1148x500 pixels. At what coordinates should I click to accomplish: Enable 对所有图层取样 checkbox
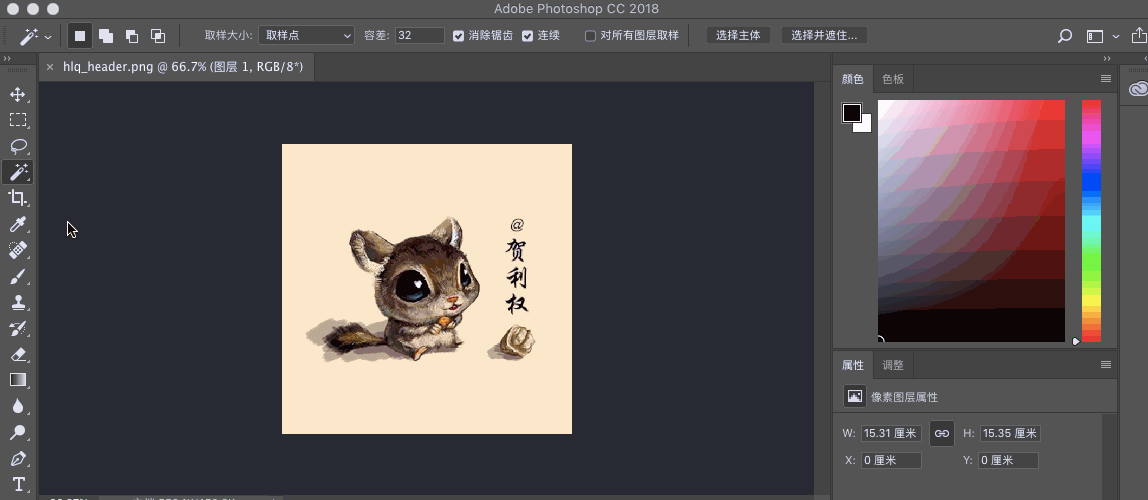tap(590, 36)
